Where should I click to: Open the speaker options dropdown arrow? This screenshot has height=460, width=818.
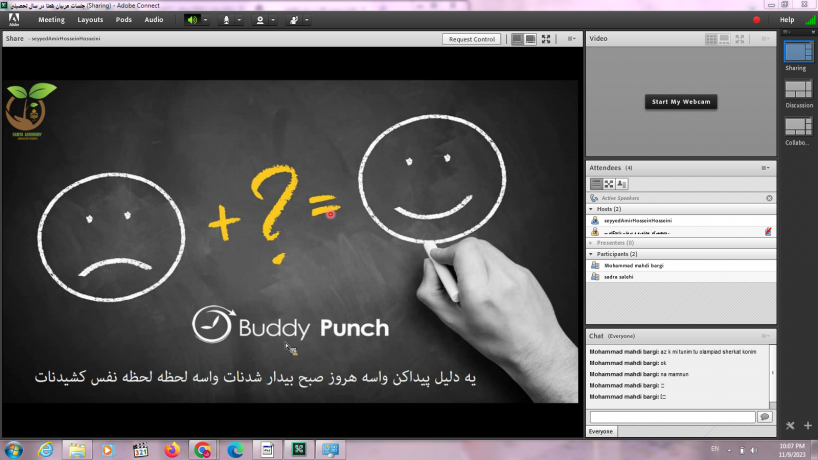tap(206, 20)
